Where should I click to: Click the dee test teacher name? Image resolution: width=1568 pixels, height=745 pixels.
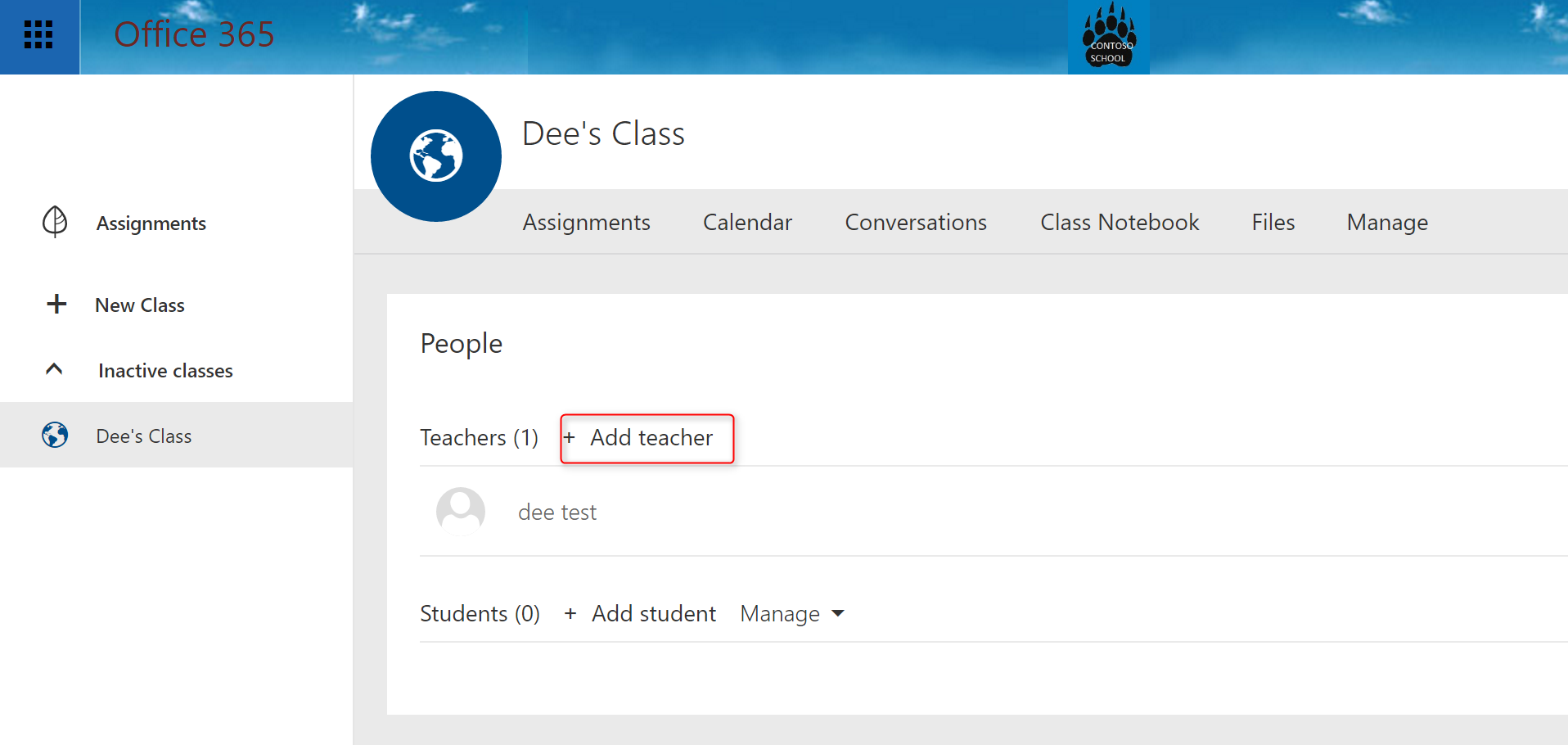click(x=557, y=512)
